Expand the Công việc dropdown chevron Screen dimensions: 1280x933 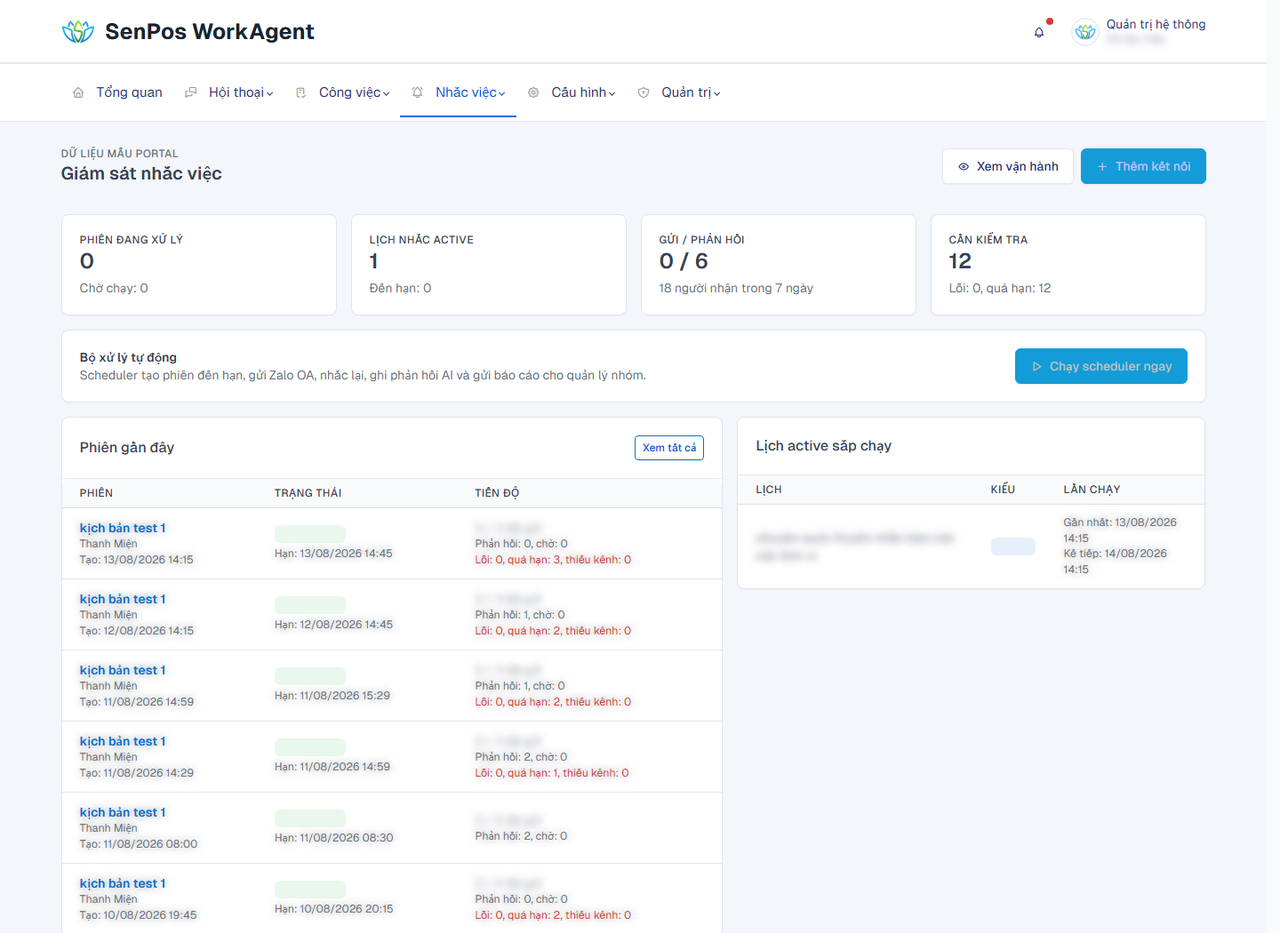tap(386, 94)
